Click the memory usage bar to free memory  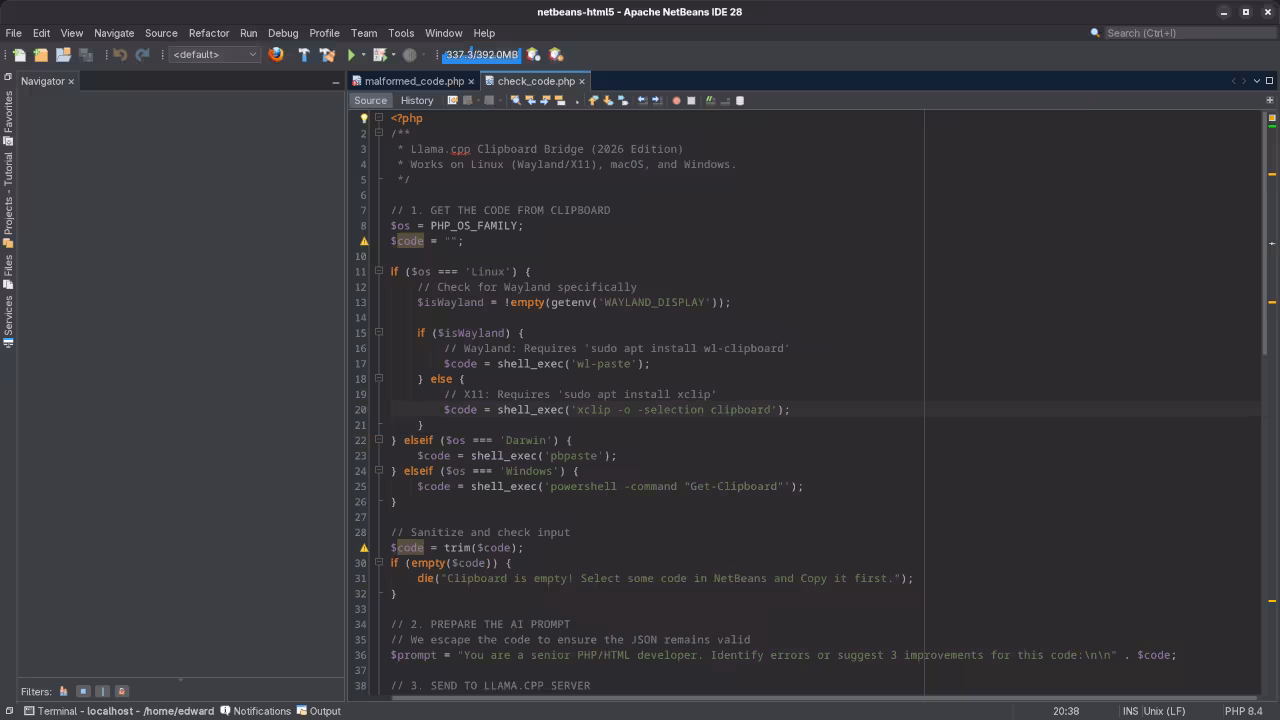click(480, 55)
